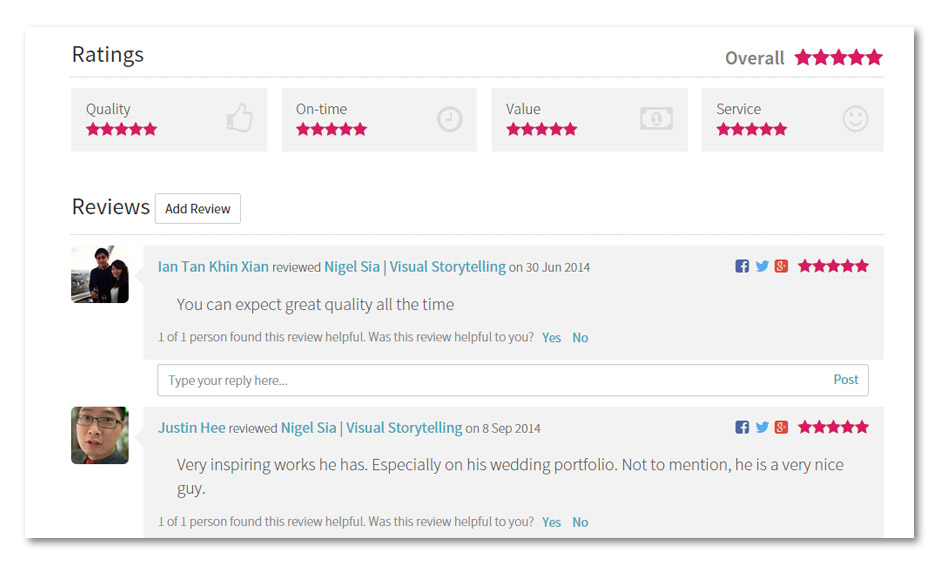Click the Value money icon

[656, 119]
